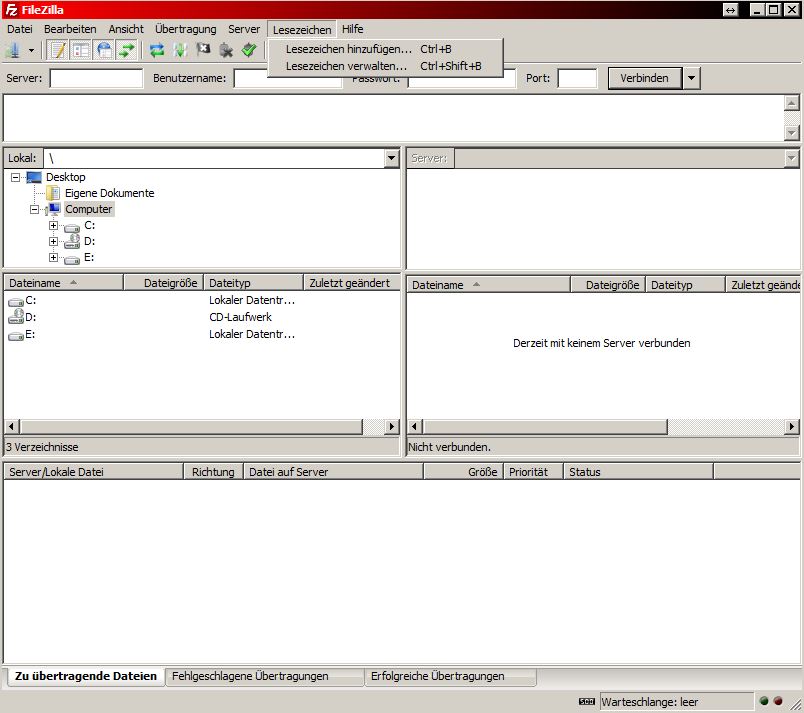Sort local list by Zuletzt geändert
The width and height of the screenshot is (804, 713).
(352, 283)
